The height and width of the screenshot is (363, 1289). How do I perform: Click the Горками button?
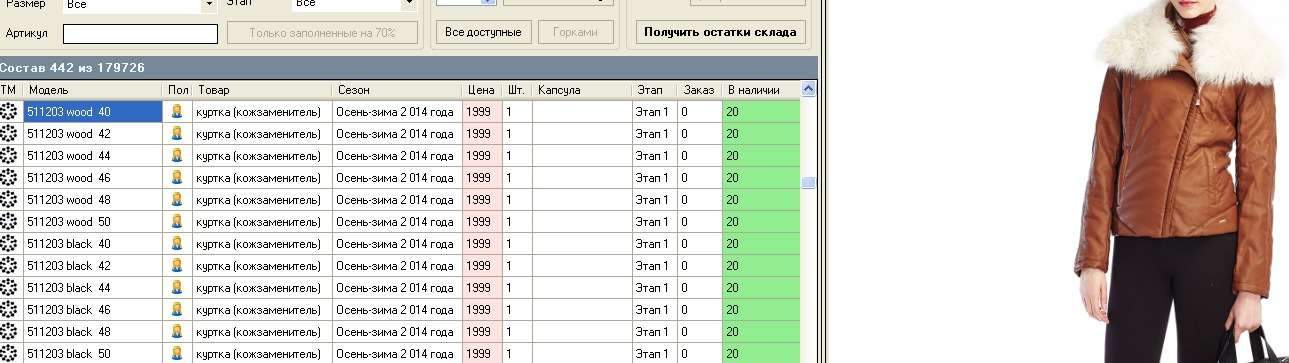576,32
